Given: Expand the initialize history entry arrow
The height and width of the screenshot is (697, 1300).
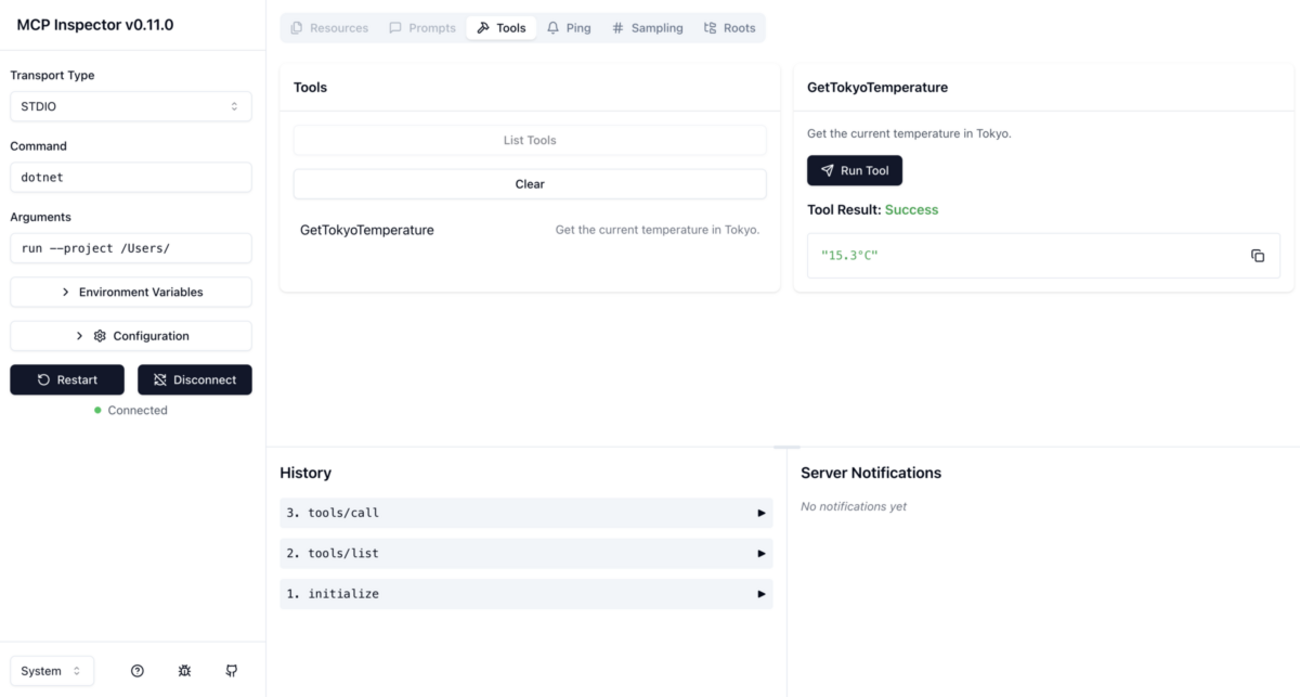Looking at the screenshot, I should (761, 594).
